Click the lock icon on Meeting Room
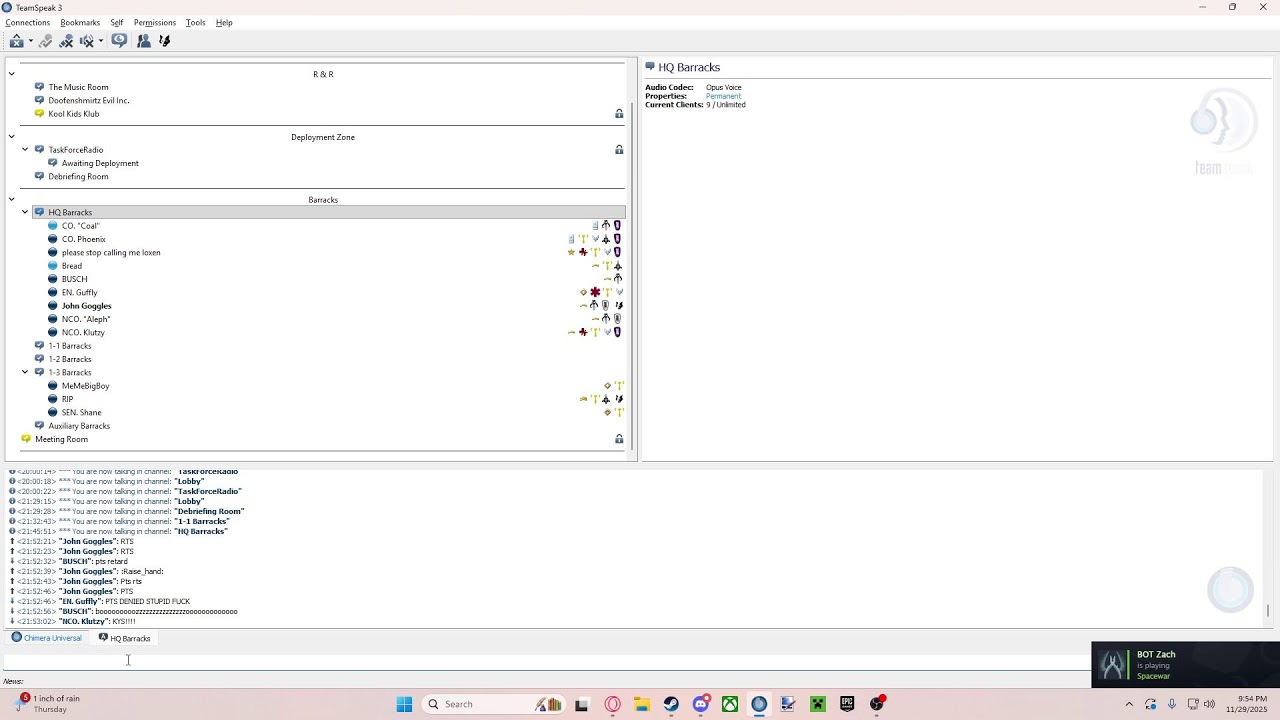 (619, 439)
